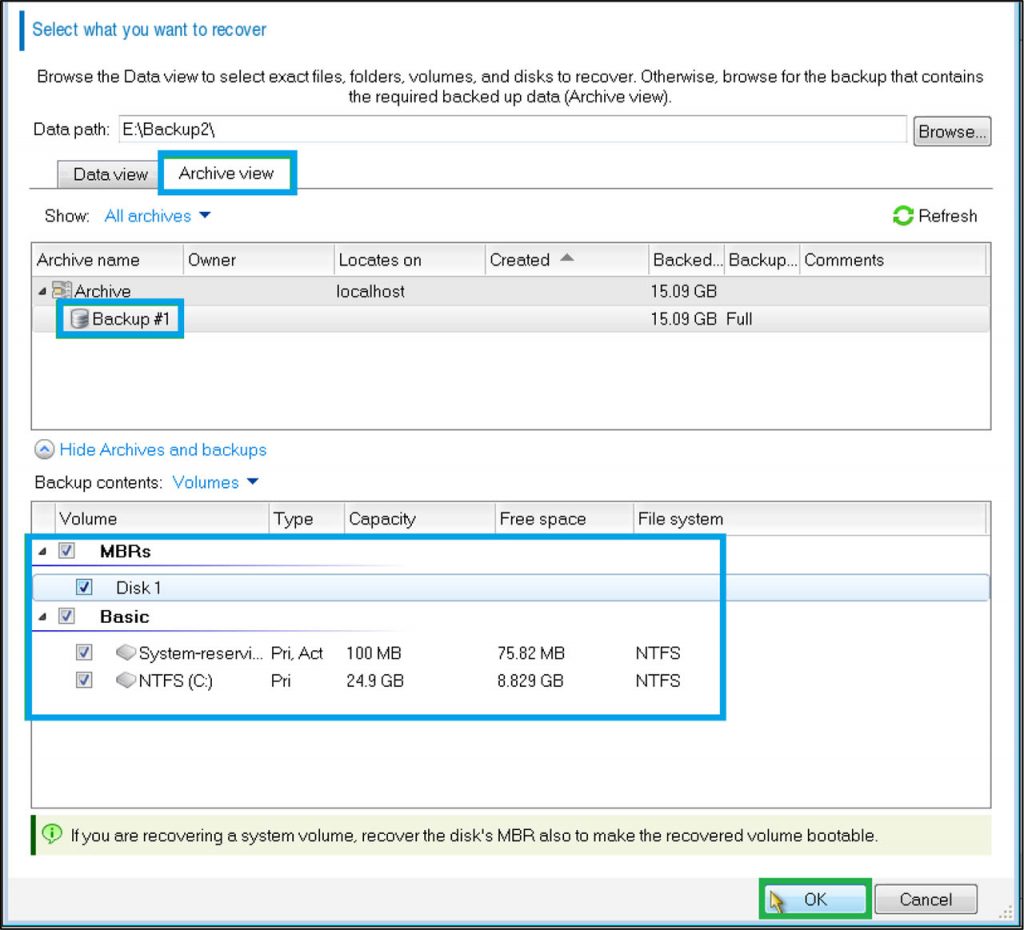The width and height of the screenshot is (1024, 930).
Task: Click the NTFS (C:) volume icon
Action: pyautogui.click(x=126, y=681)
